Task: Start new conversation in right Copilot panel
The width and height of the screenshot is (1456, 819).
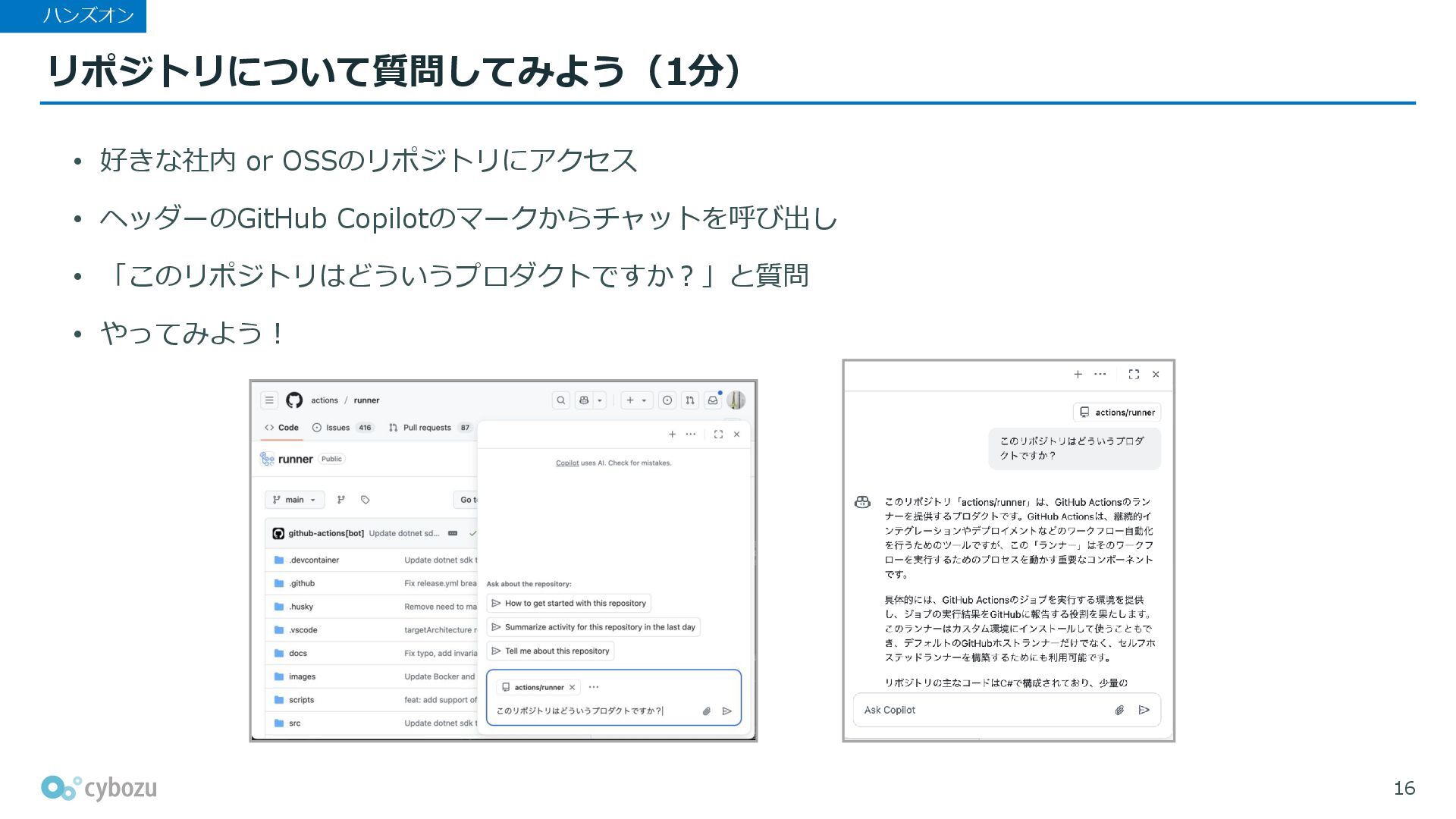Action: [1078, 375]
